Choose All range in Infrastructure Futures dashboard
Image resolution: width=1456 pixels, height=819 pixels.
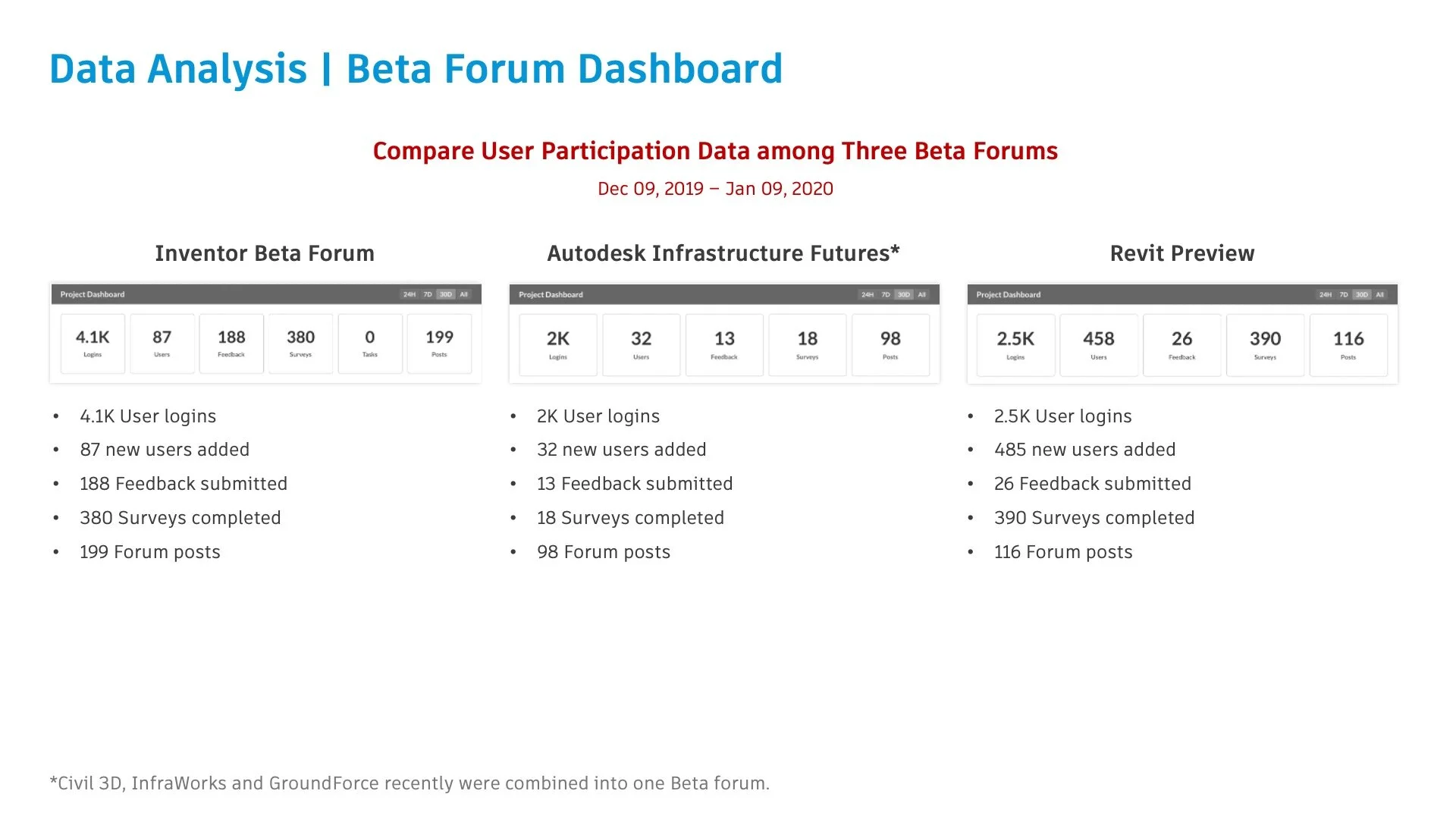922,294
